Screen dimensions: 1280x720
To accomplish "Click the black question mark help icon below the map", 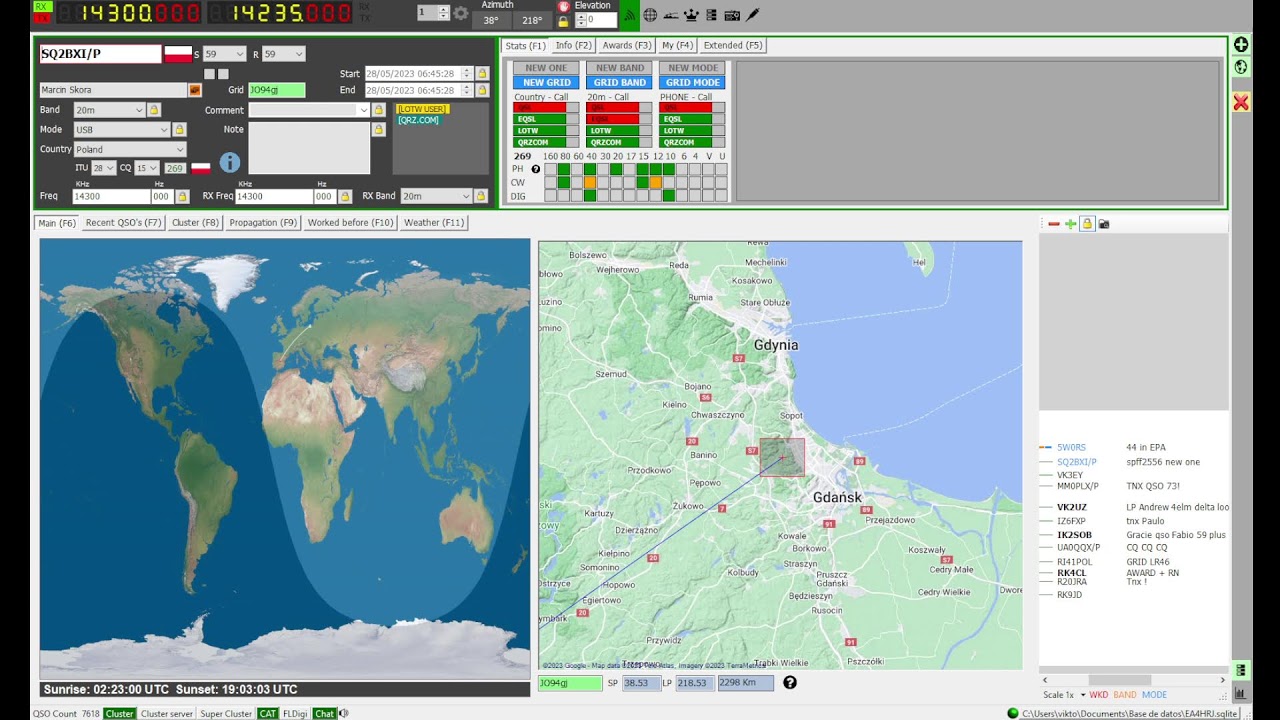I will pyautogui.click(x=789, y=683).
